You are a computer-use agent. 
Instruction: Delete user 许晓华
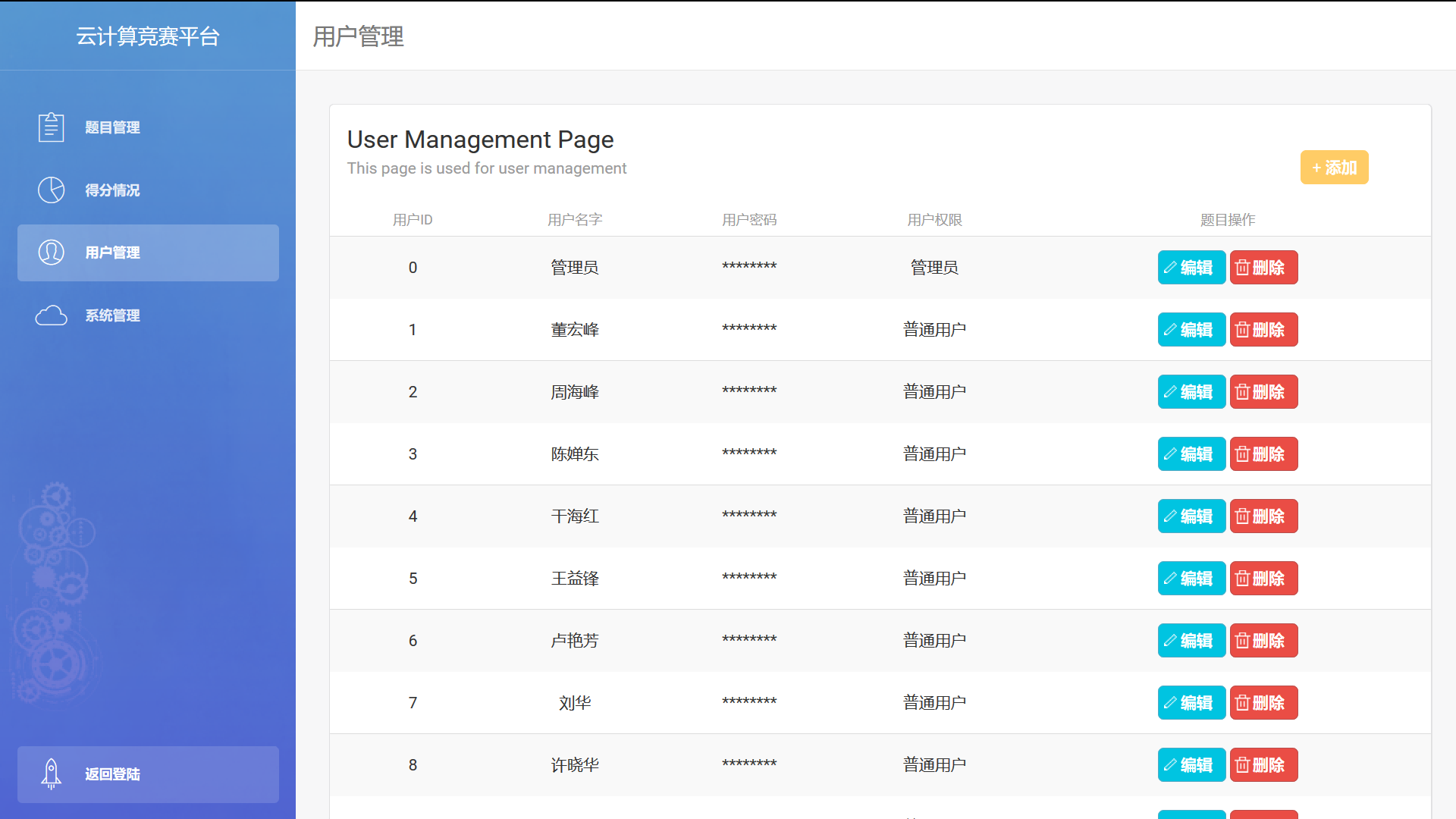[x=1263, y=765]
